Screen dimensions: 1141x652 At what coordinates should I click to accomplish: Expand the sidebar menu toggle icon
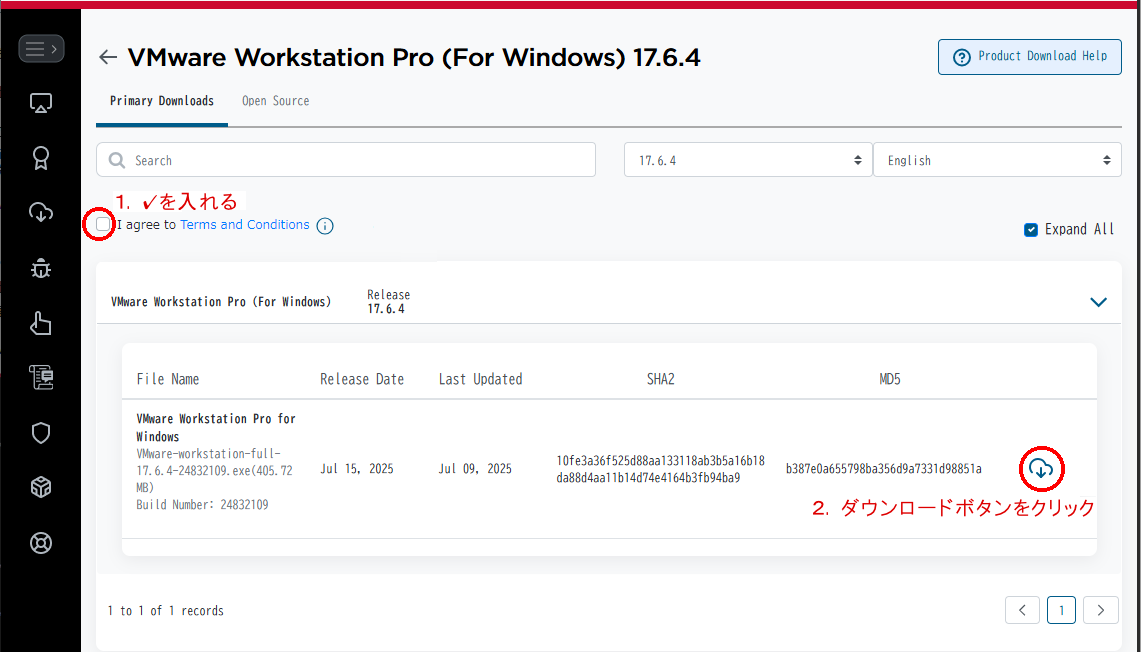point(41,47)
